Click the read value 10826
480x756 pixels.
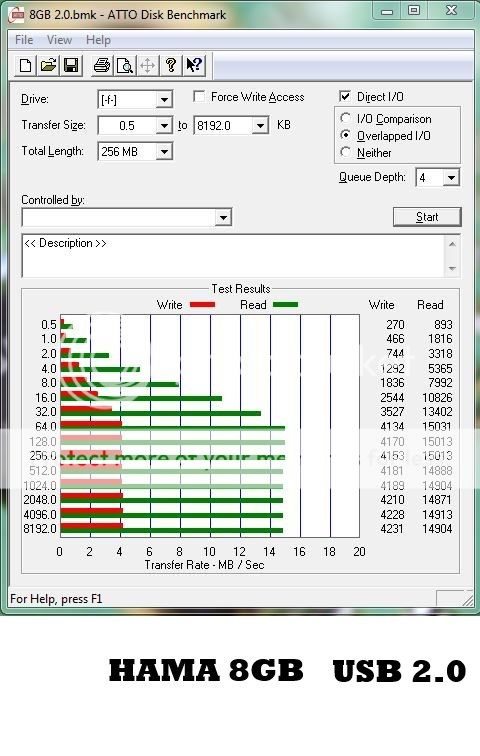pos(437,398)
